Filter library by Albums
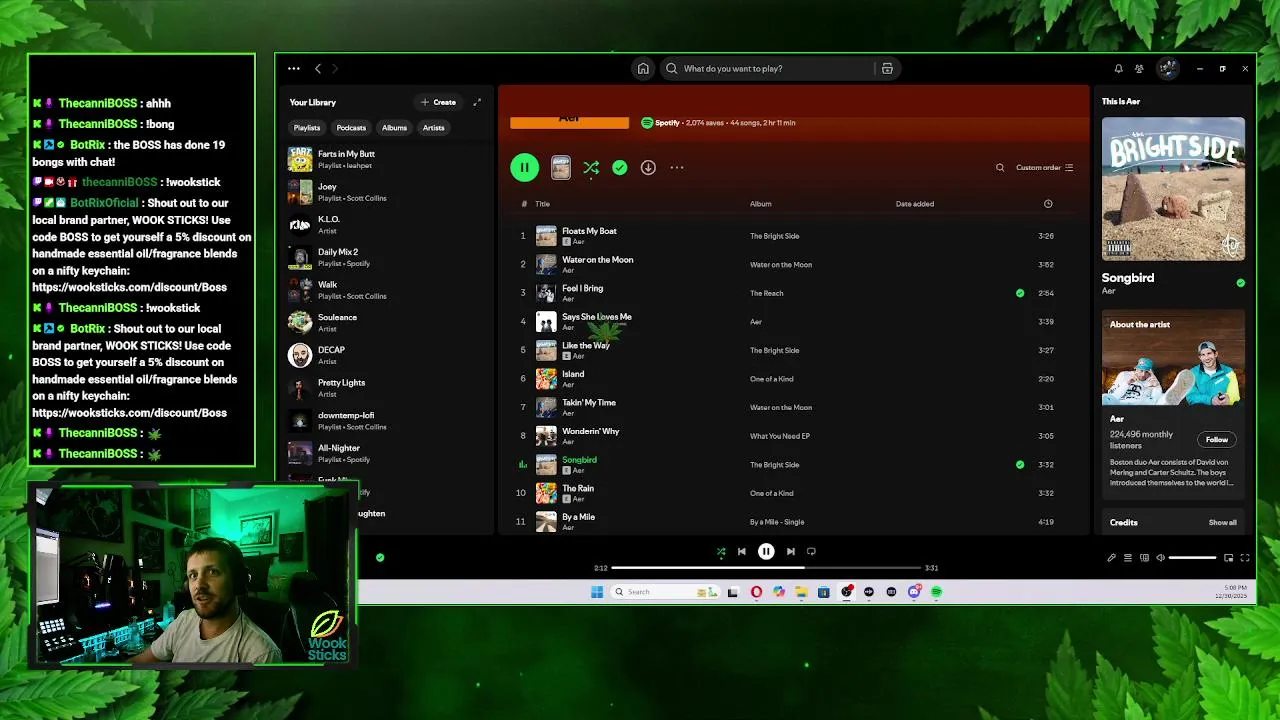 pyautogui.click(x=394, y=128)
